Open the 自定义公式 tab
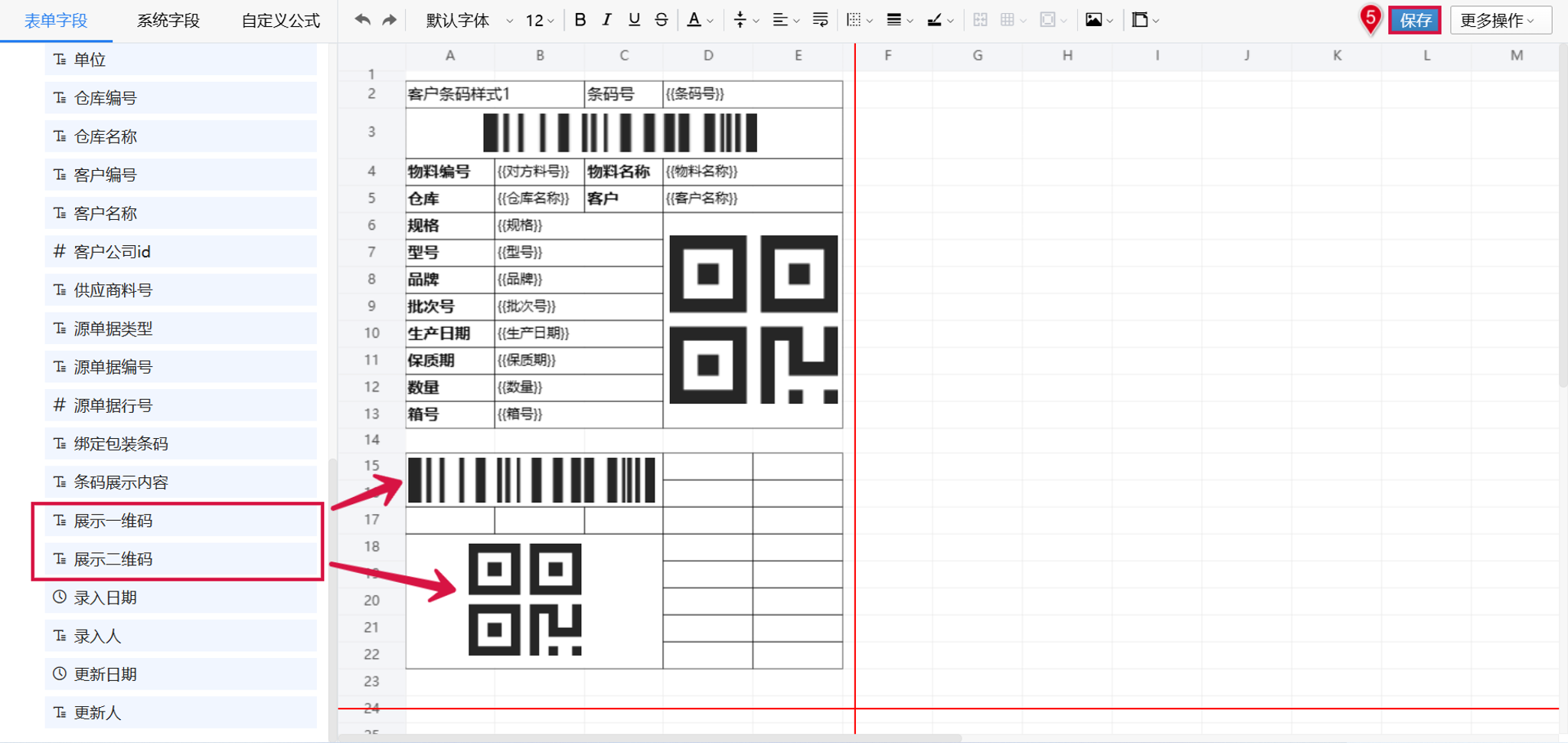This screenshot has width=1568, height=743. tap(281, 21)
